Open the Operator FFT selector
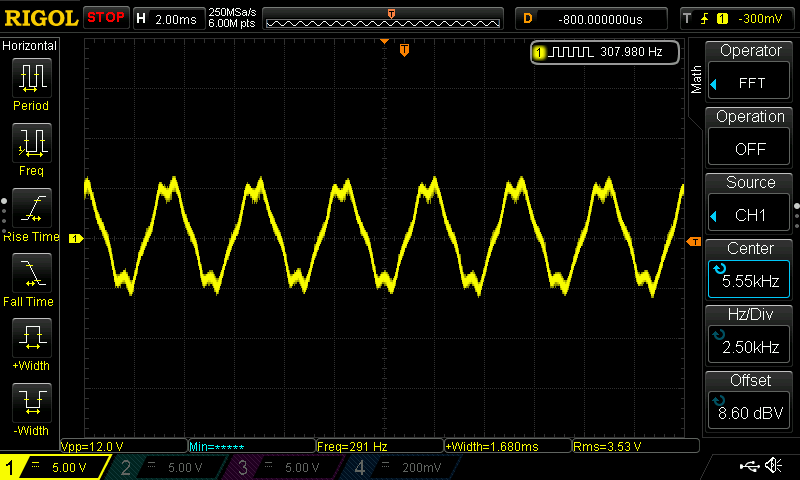Screen dimensions: 800x480 [x=751, y=71]
